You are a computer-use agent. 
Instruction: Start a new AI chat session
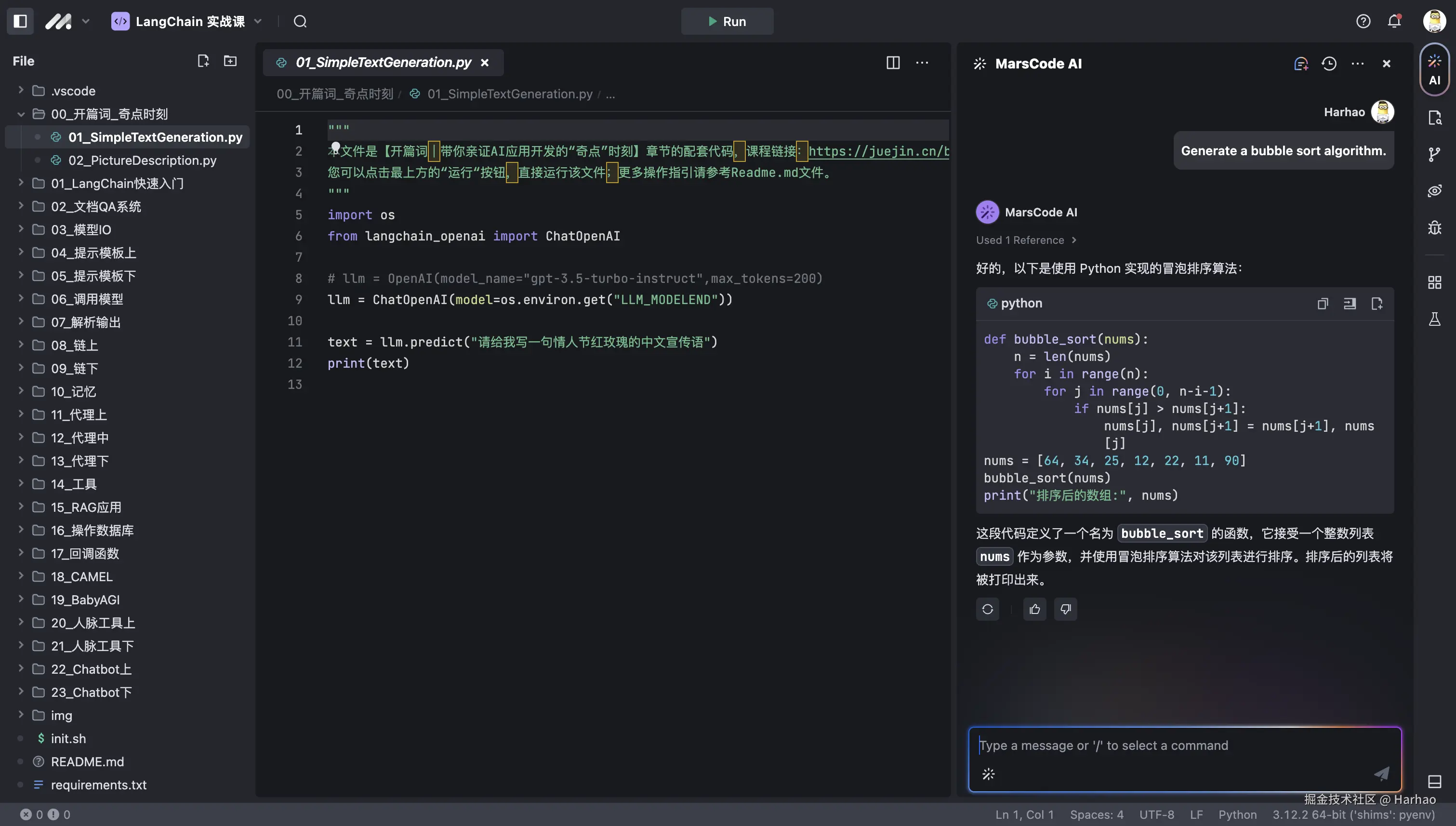1300,64
